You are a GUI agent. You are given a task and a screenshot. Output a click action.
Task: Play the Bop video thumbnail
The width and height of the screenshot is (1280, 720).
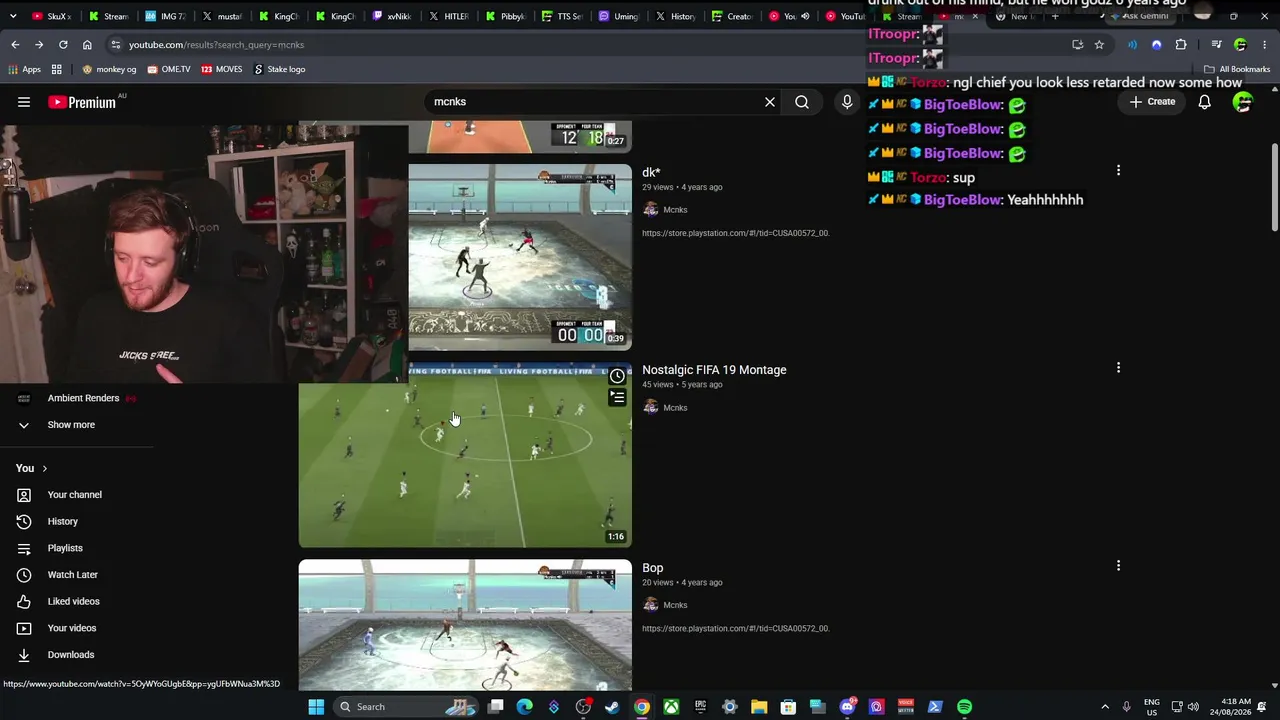(x=465, y=625)
